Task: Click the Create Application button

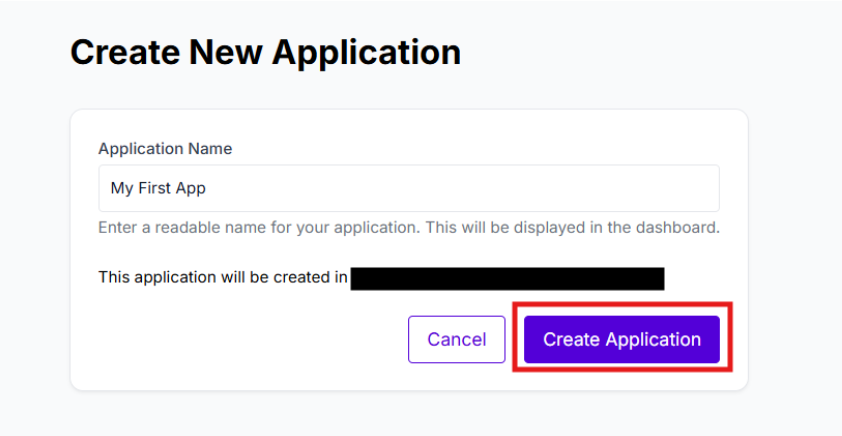Action: tap(621, 339)
